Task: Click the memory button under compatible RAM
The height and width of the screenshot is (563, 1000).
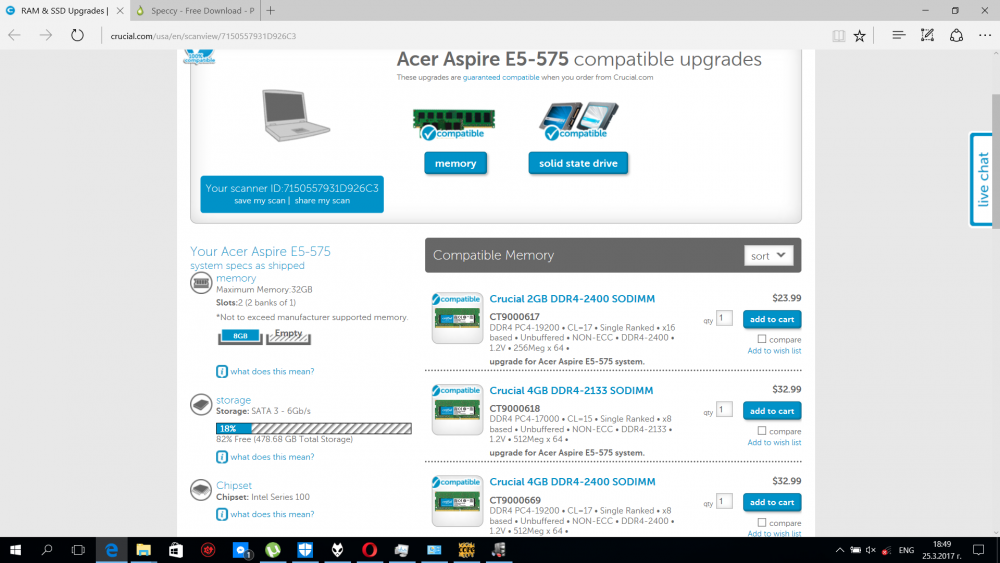Action: [455, 163]
